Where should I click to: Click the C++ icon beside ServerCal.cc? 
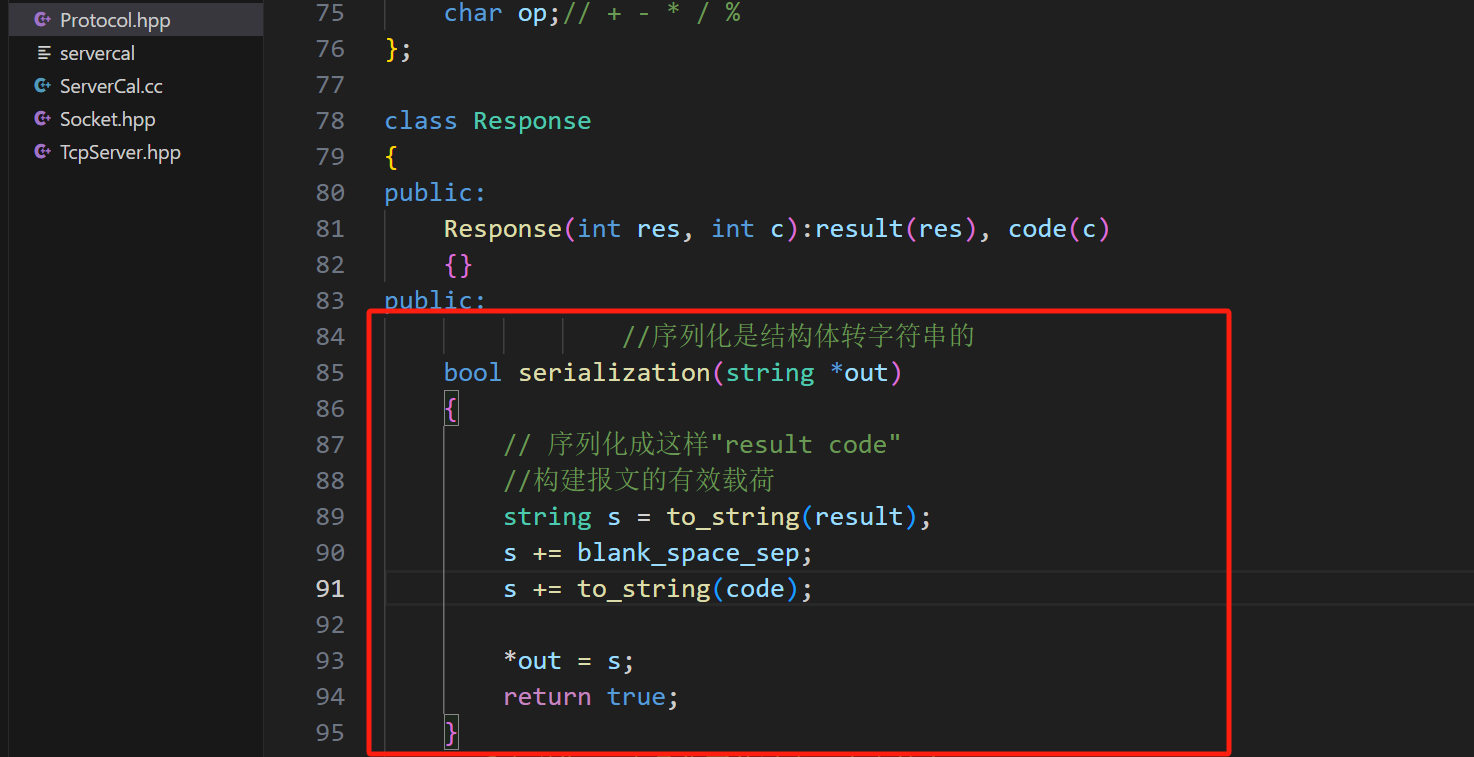[42, 86]
